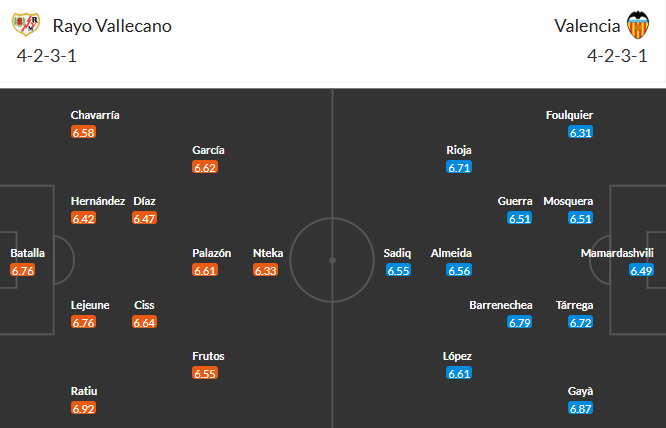Viewport: 666px width, 428px height.
Task: Select player Foulquier
Action: click(571, 115)
